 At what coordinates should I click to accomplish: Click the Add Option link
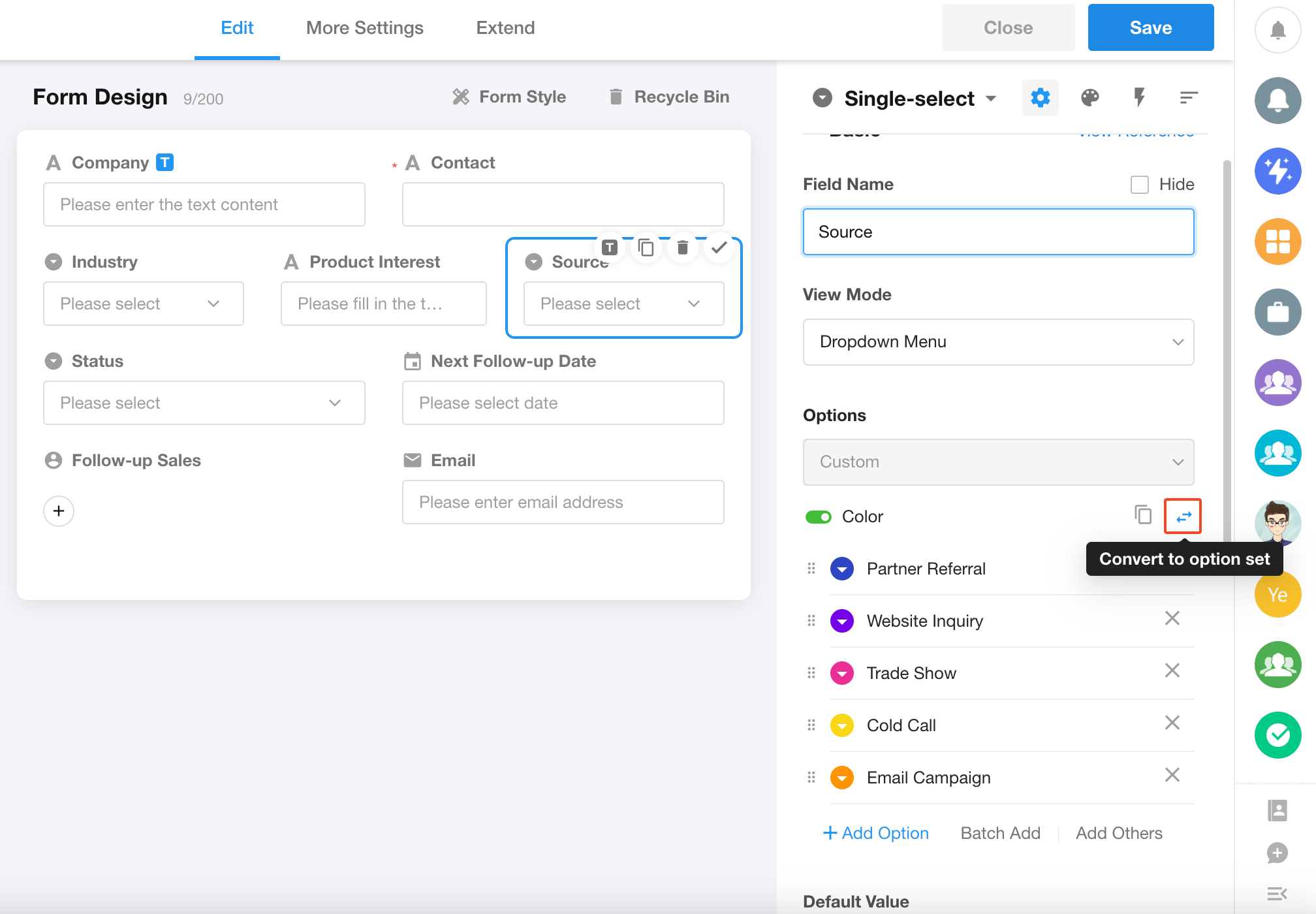875,833
